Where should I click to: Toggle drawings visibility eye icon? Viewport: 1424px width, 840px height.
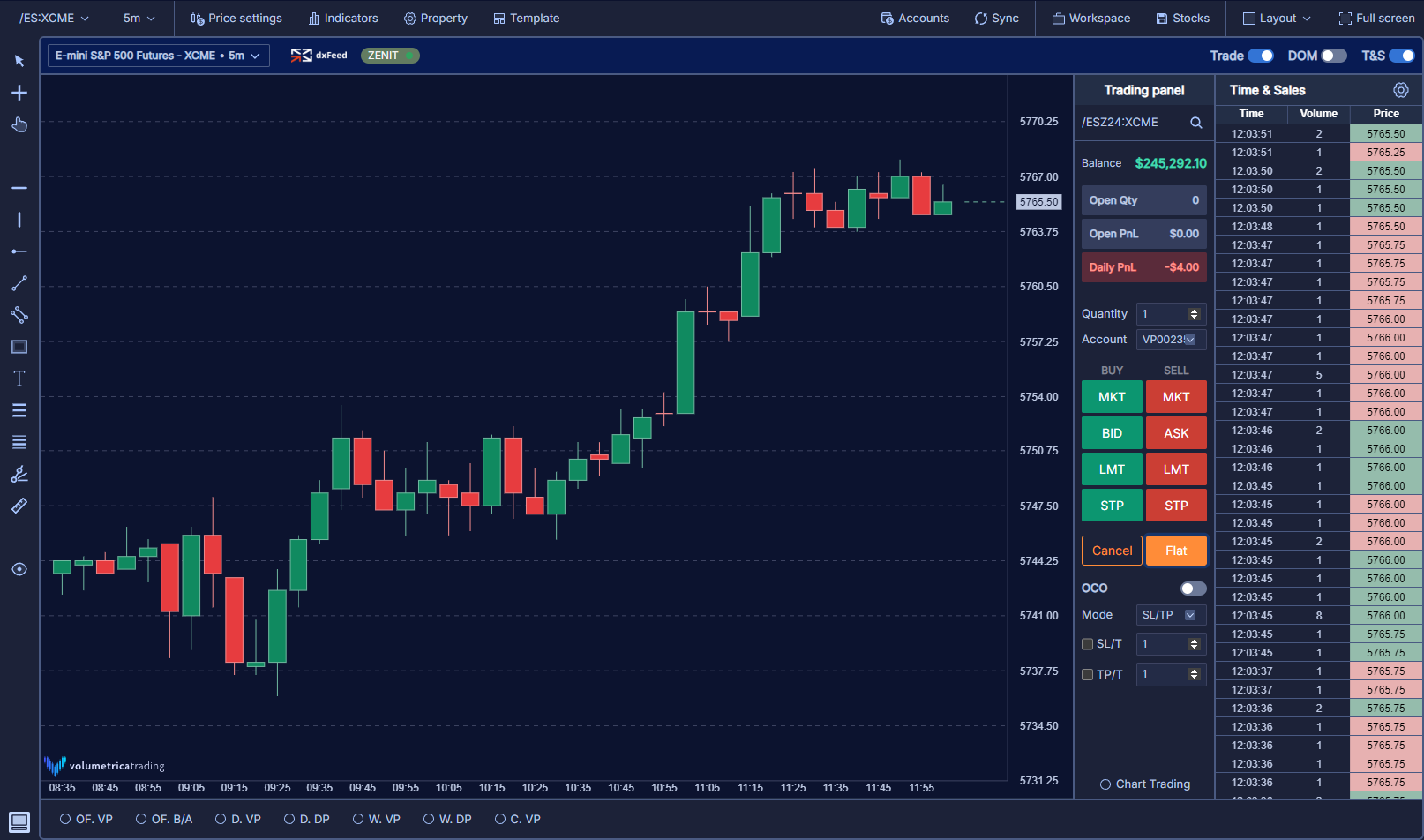coord(19,569)
